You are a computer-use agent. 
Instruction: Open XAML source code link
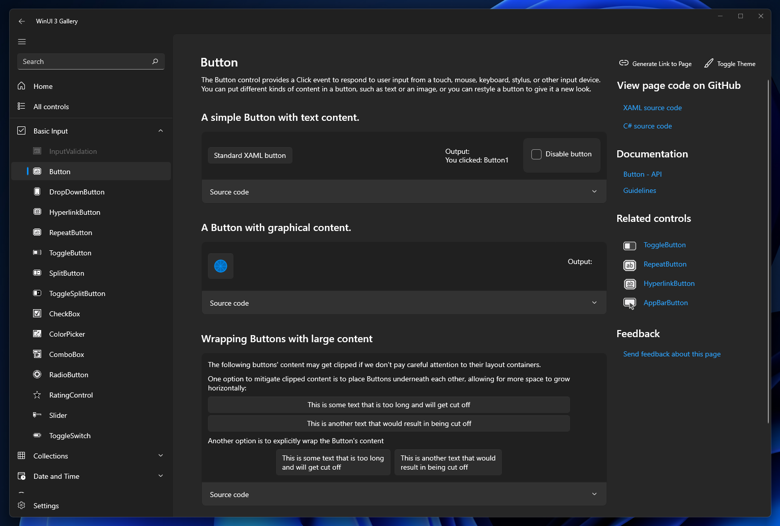(652, 107)
